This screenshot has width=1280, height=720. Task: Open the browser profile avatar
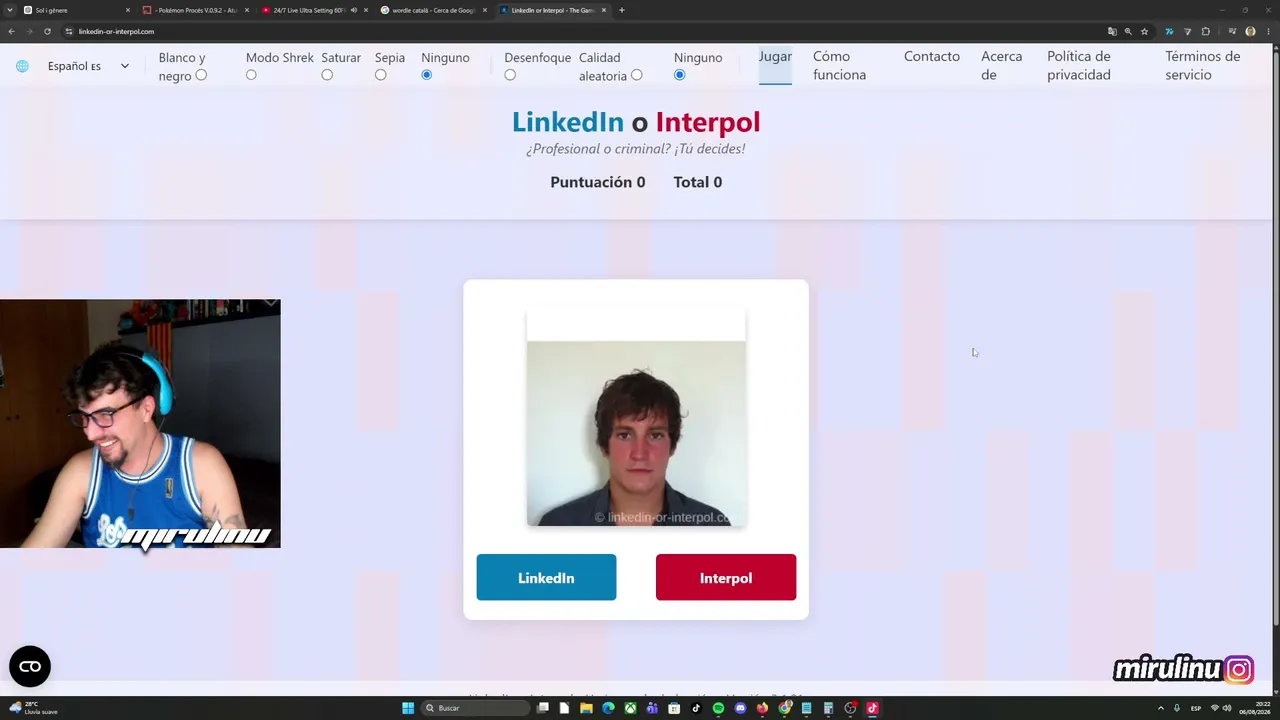tap(1250, 31)
